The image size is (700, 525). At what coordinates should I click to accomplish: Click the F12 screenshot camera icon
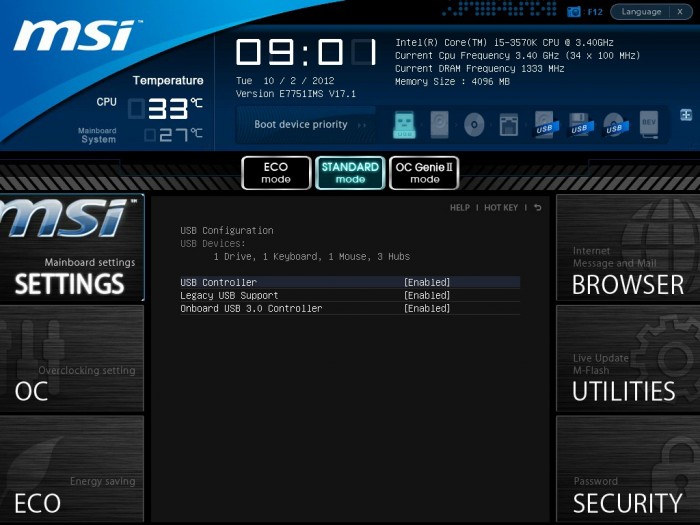pos(574,12)
